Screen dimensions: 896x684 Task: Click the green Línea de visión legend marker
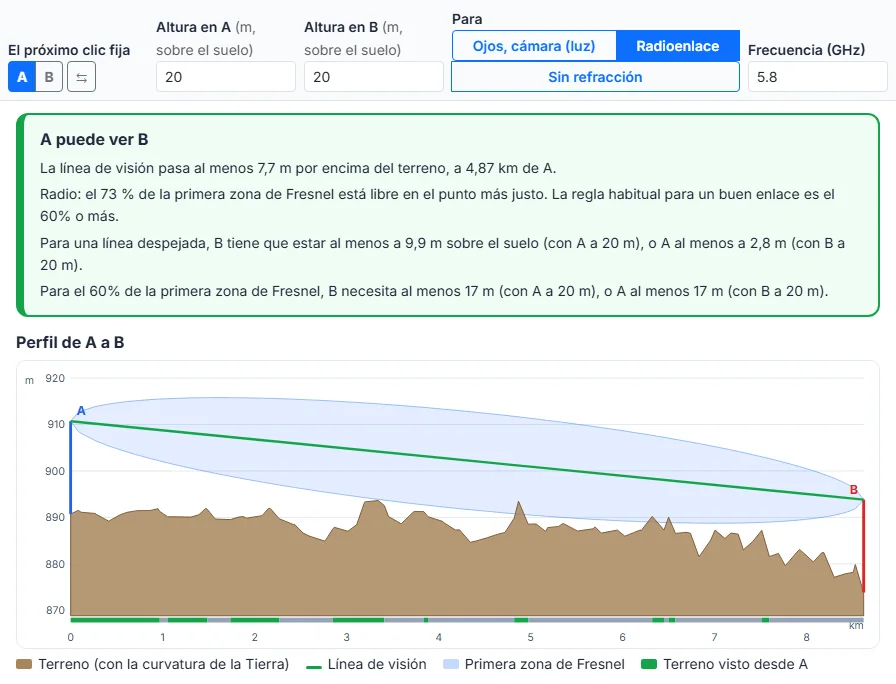(314, 666)
